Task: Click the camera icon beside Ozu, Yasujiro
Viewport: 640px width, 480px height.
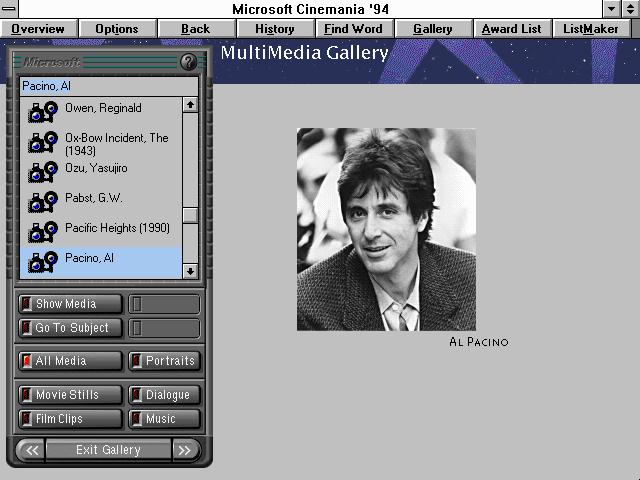Action: pyautogui.click(x=43, y=172)
